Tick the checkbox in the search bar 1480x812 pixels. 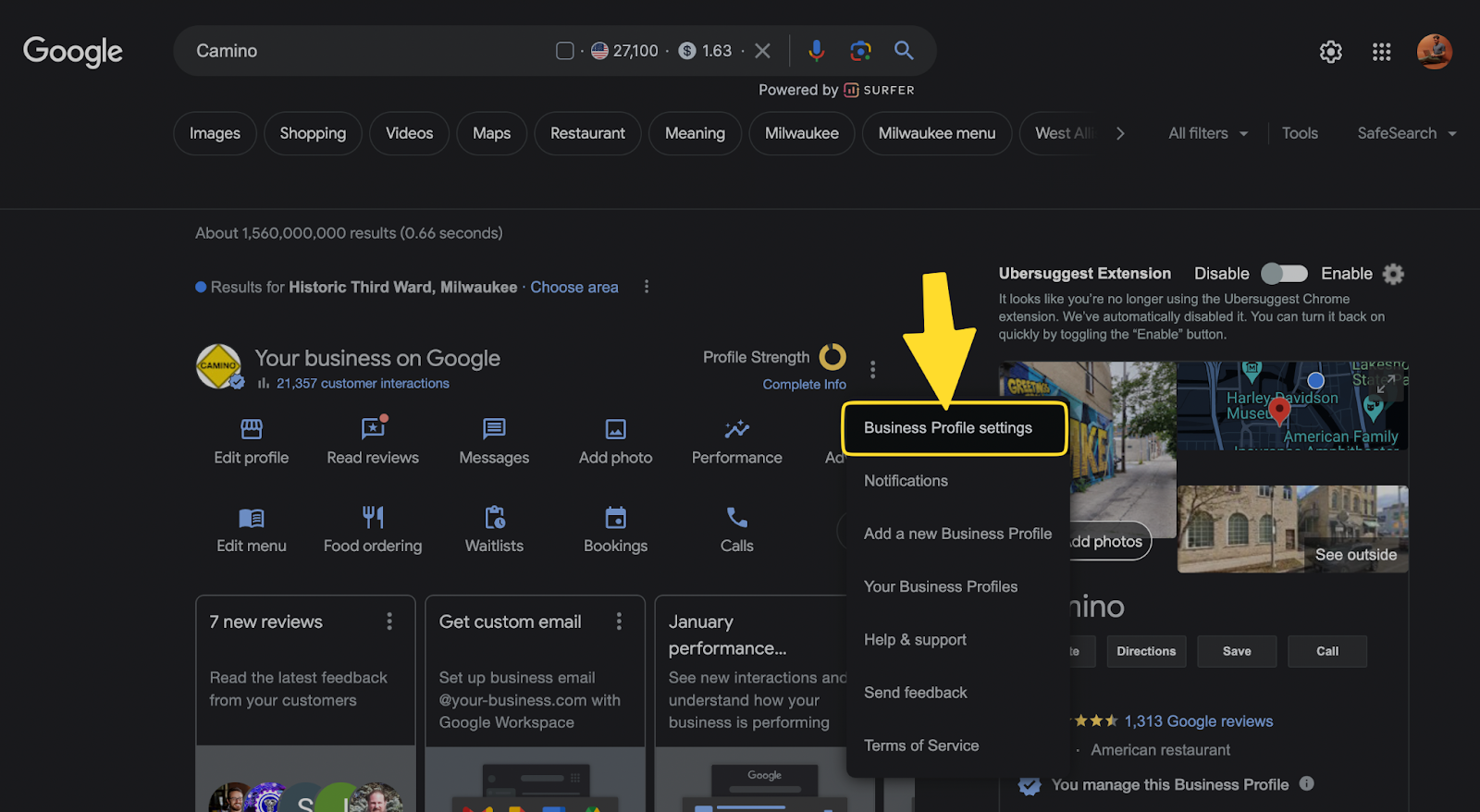pyautogui.click(x=565, y=51)
